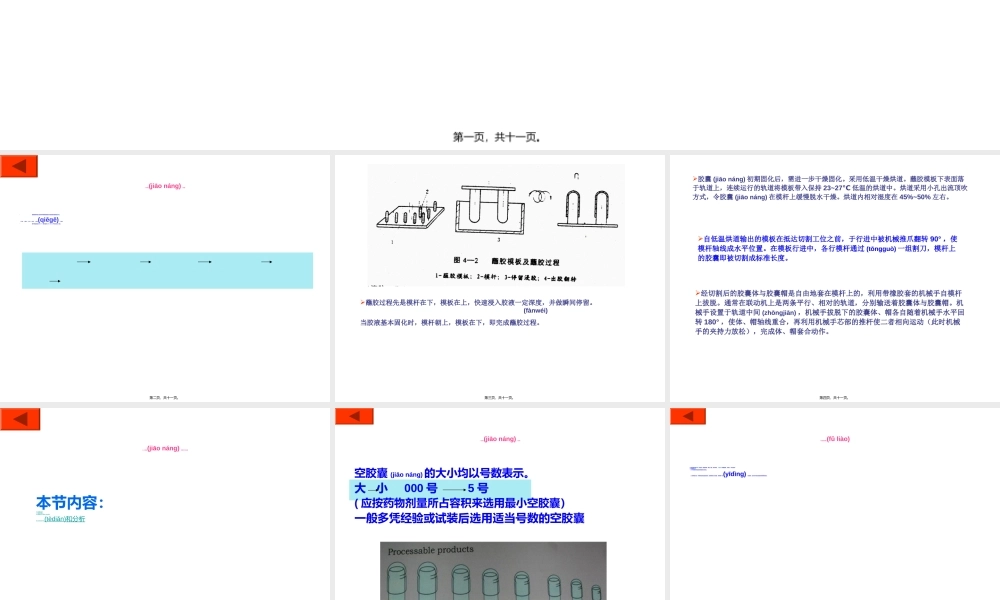Click the red back arrow on the first slide
This screenshot has height=600, width=1000.
pos(18,165)
